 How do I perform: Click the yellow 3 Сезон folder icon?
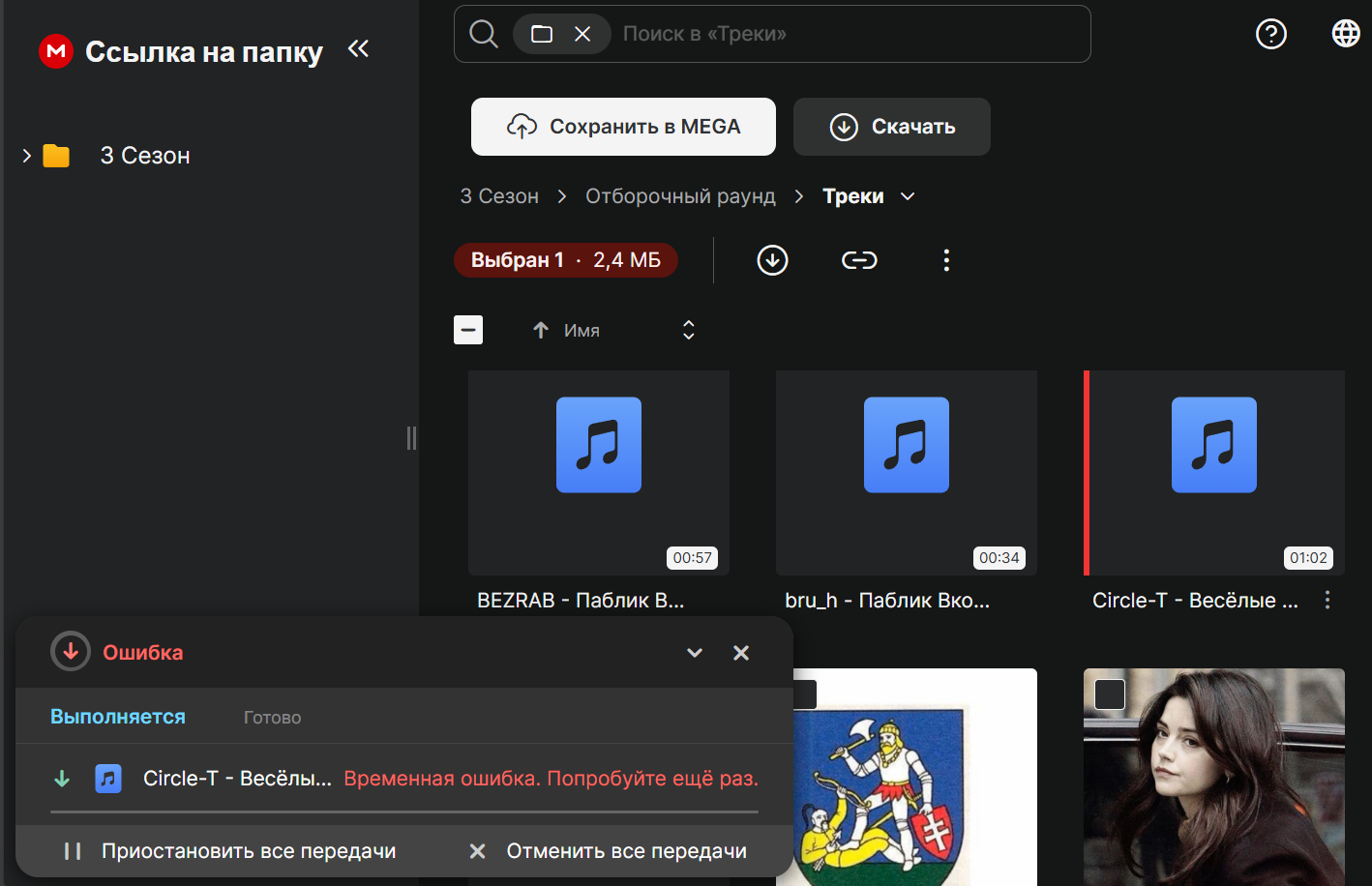pos(56,156)
